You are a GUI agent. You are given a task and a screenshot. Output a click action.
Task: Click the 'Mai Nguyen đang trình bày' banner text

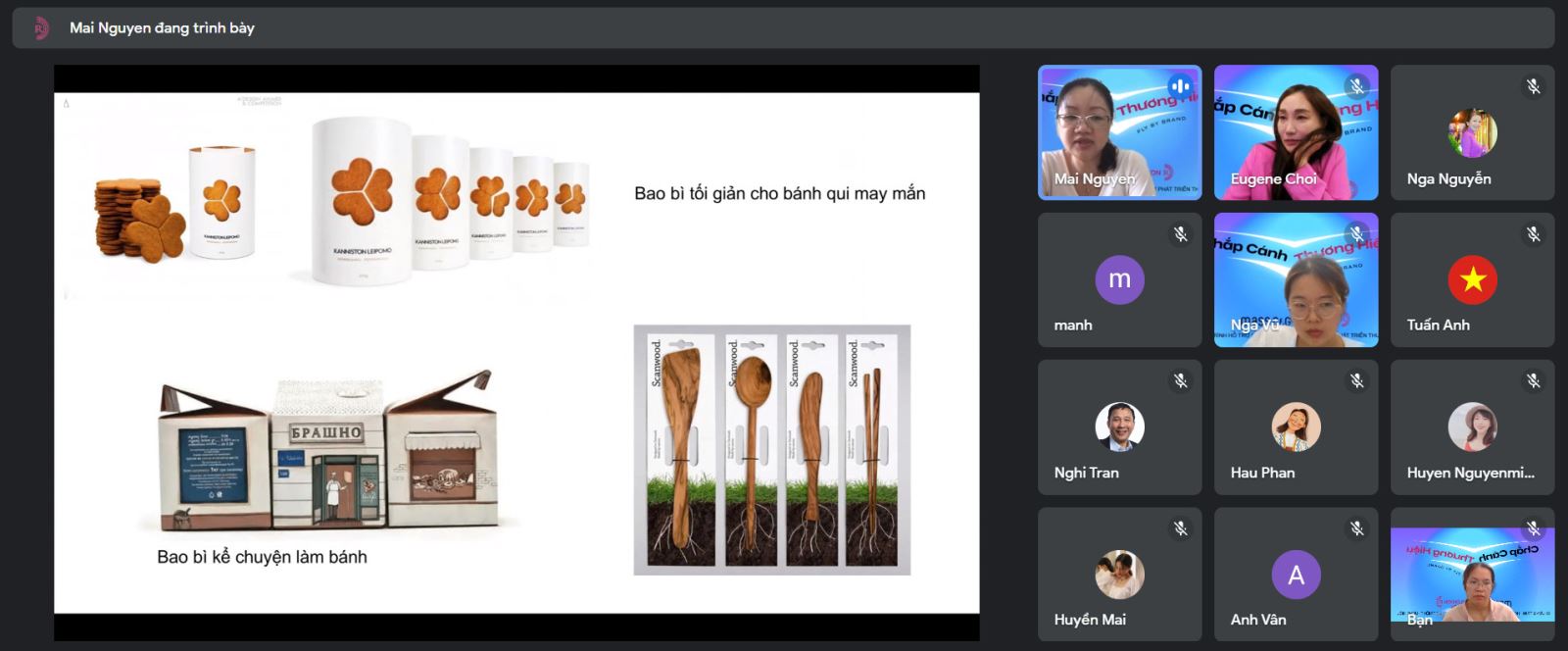click(x=162, y=28)
